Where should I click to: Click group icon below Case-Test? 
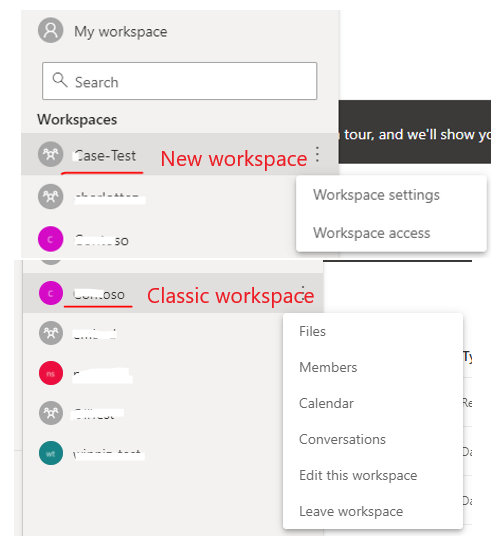pyautogui.click(x=51, y=197)
